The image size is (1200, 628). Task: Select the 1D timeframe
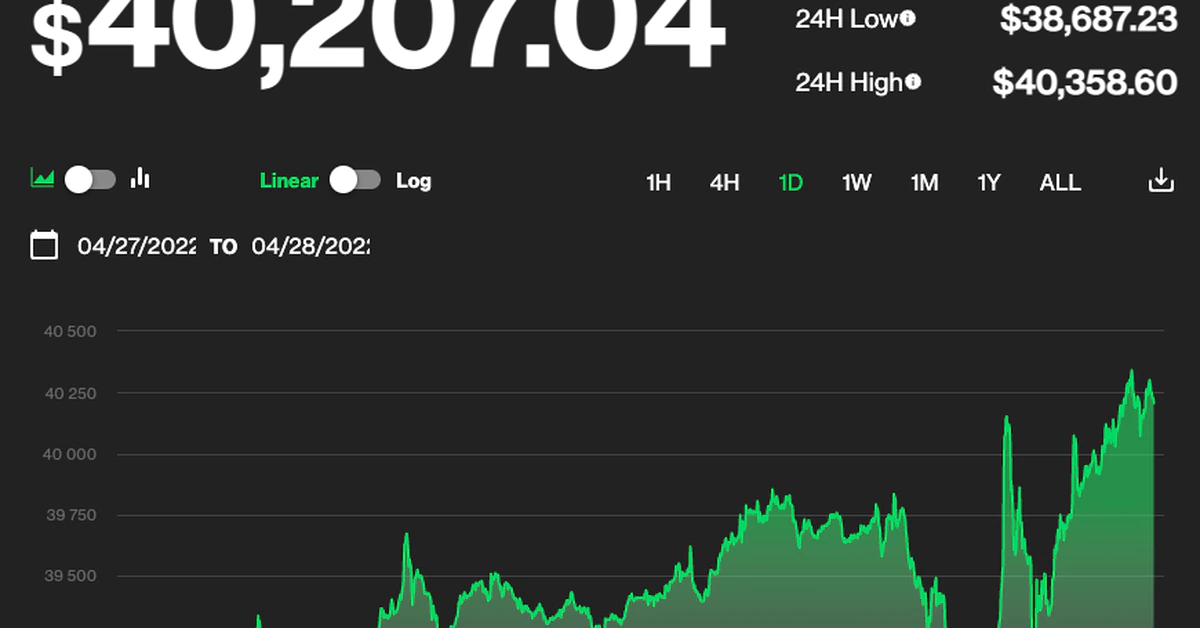coord(791,183)
